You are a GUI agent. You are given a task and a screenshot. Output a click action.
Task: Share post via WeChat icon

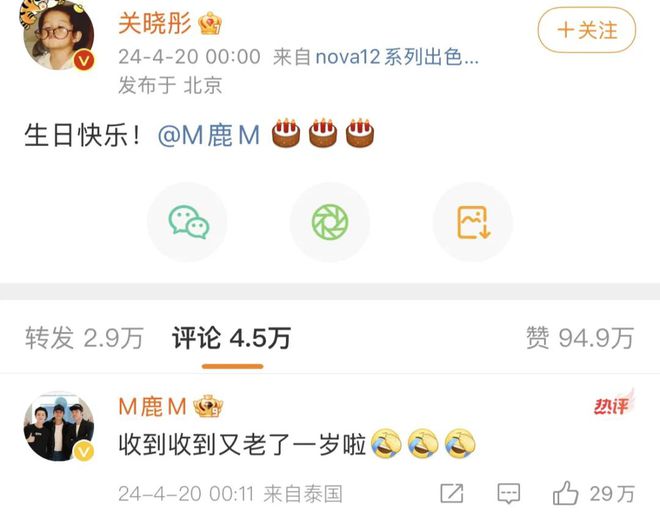187,222
